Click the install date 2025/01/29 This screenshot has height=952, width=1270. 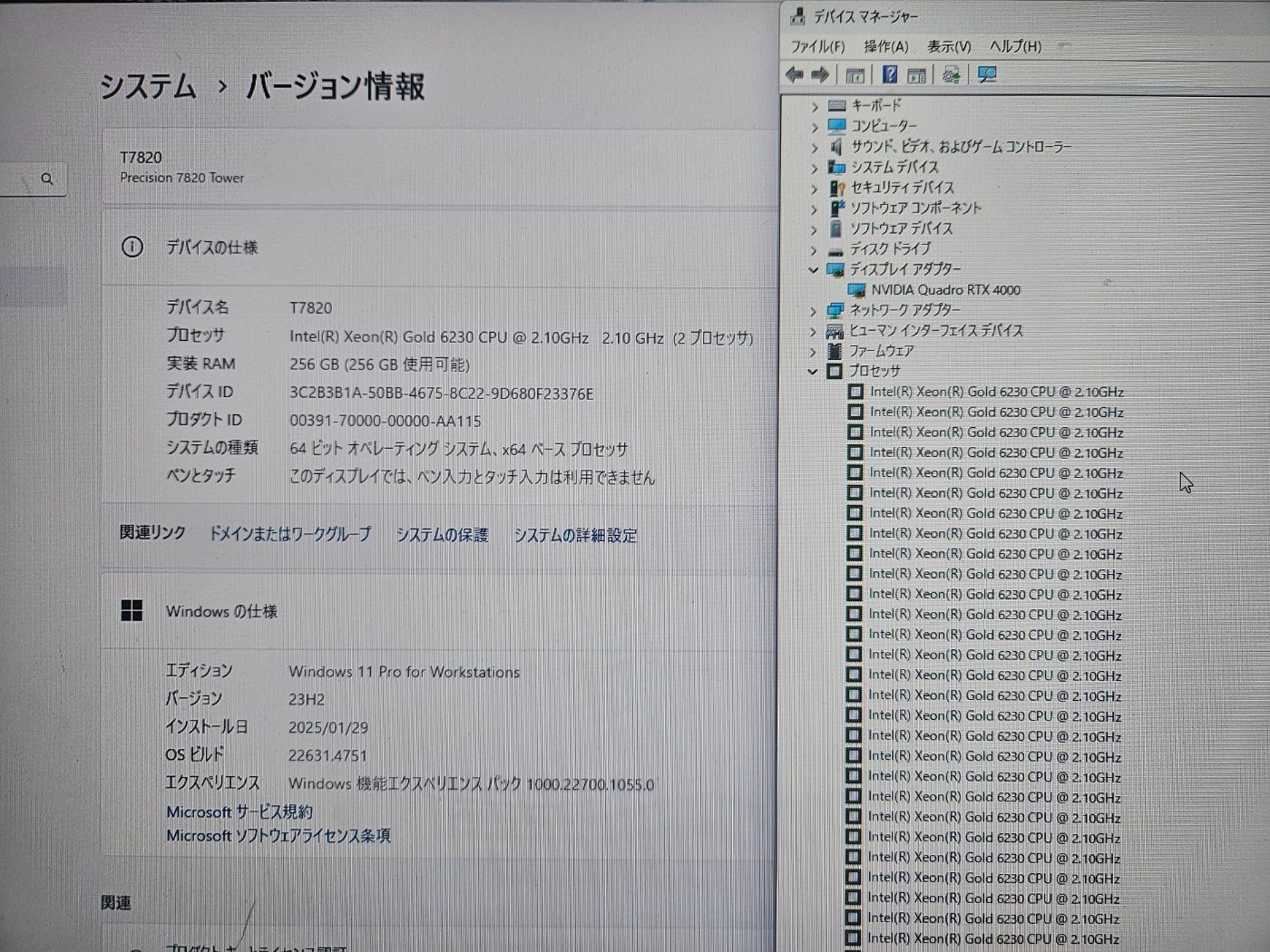tap(328, 728)
